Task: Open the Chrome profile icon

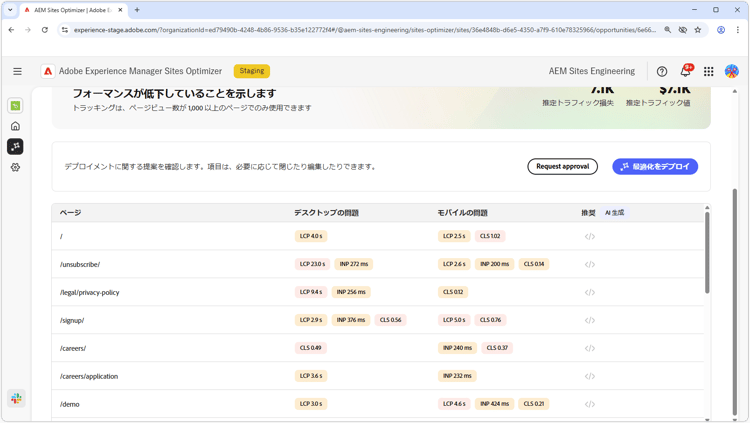Action: (x=721, y=30)
